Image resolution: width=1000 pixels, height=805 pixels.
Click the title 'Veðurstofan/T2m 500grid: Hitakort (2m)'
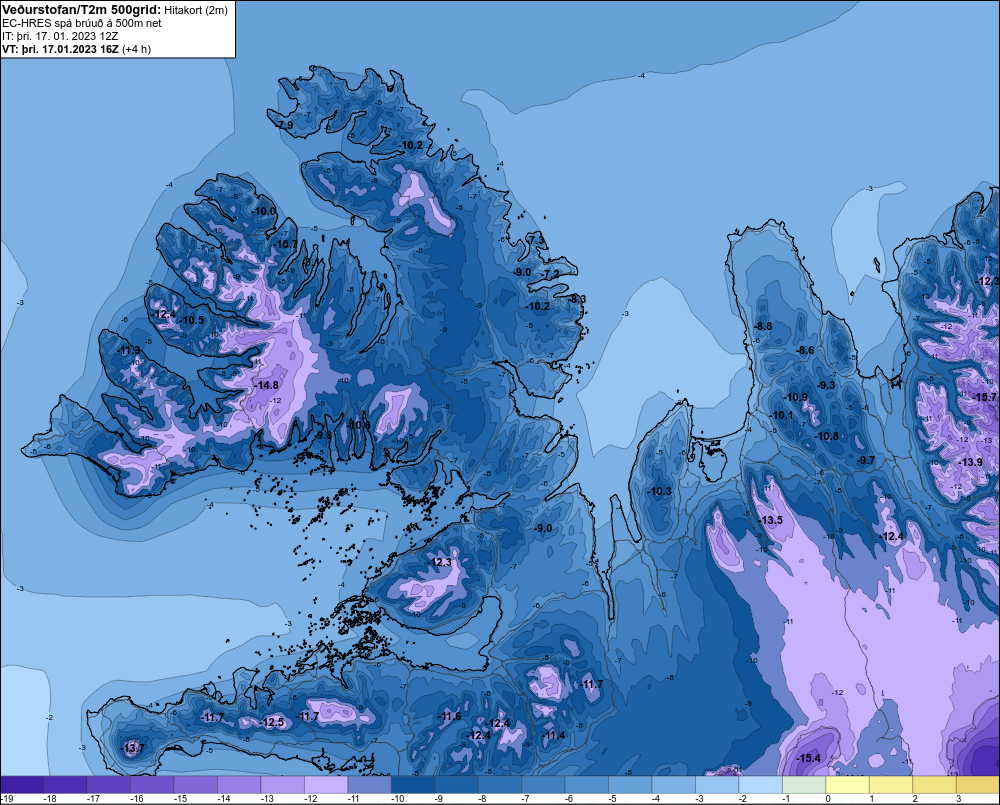tap(115, 10)
